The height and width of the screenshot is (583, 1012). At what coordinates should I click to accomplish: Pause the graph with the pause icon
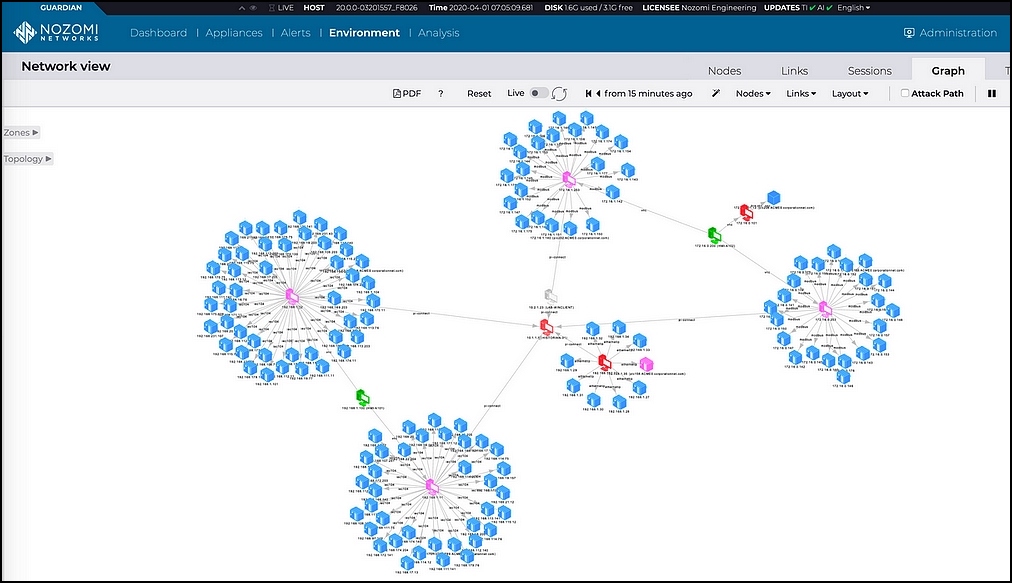click(992, 94)
